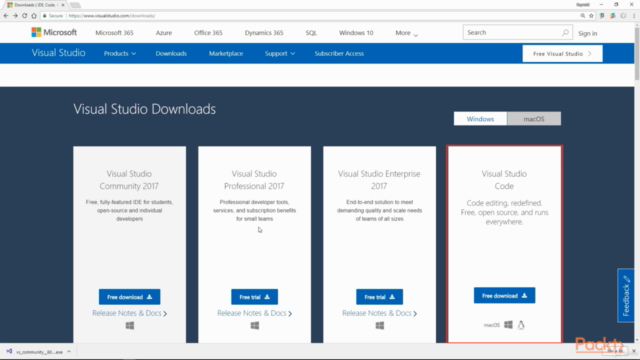Click search magnifier icon in Search box
The width and height of the screenshot is (640, 360).
(x=565, y=32)
